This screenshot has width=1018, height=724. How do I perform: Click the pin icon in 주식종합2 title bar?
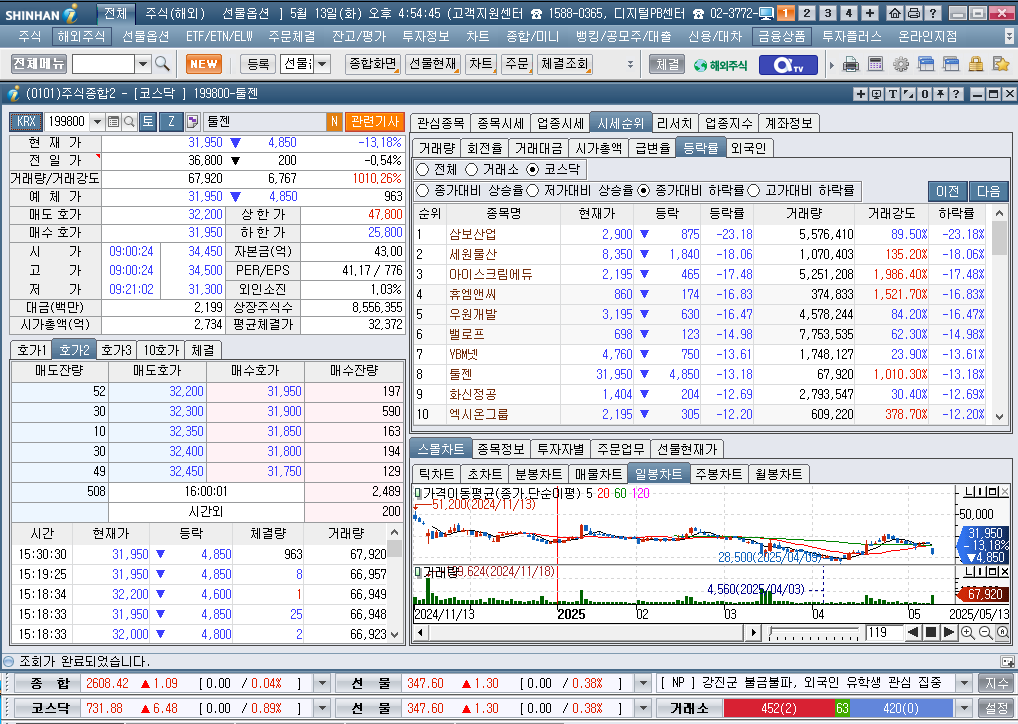(x=940, y=94)
